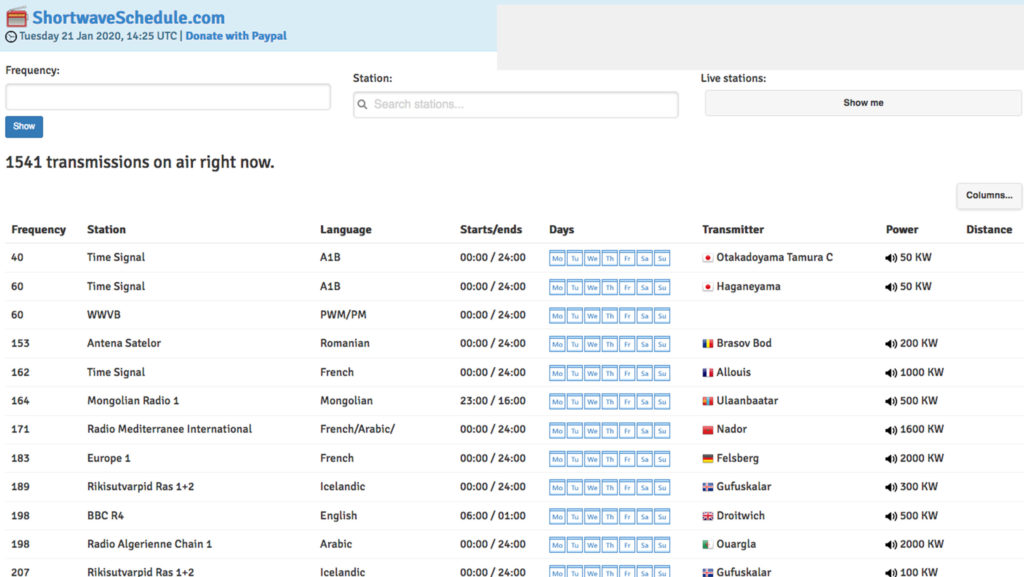Click Iceland flag beside Gufuskalar 189 row
This screenshot has height=577, width=1024.
(x=707, y=487)
